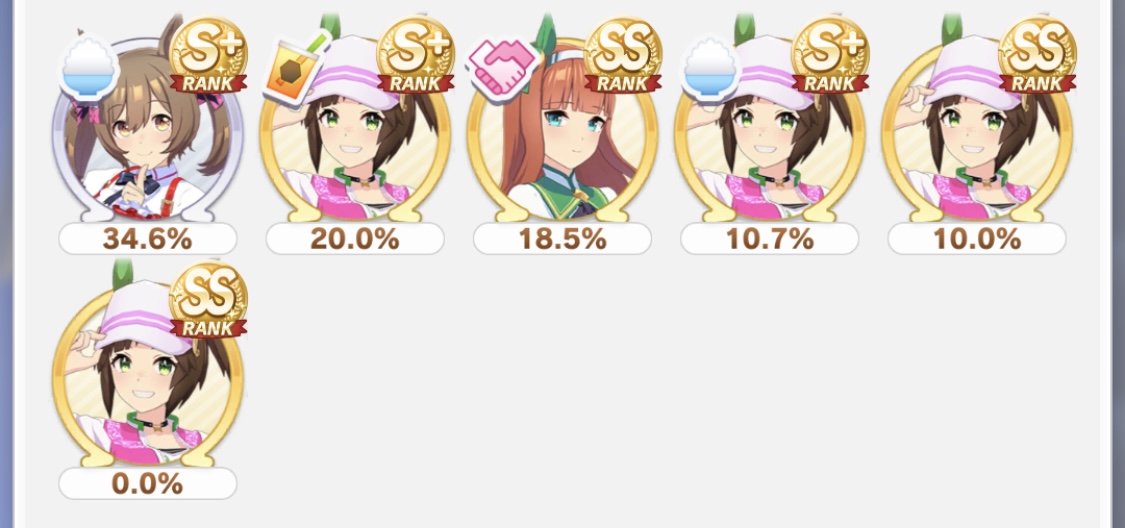Select the orange-haired character with green ribbon

tap(562, 129)
